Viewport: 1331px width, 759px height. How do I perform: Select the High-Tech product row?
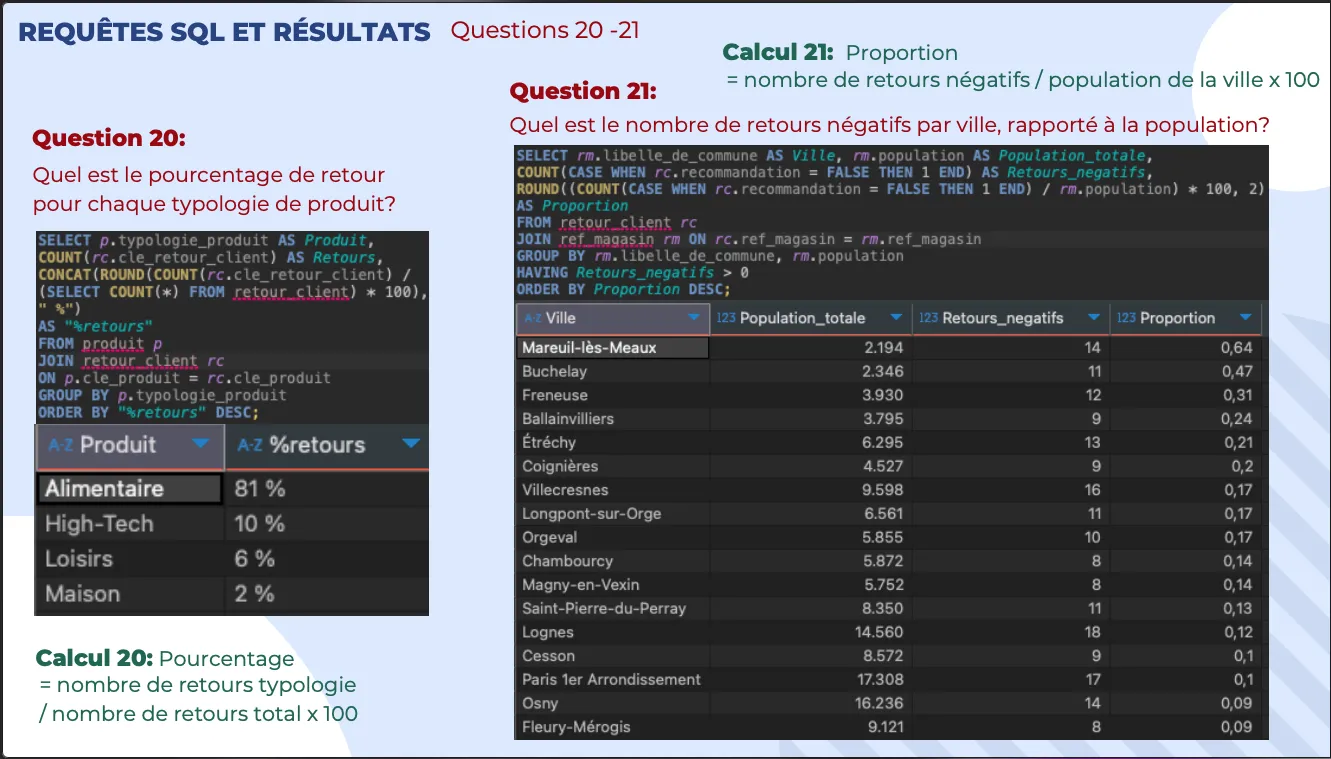click(99, 524)
